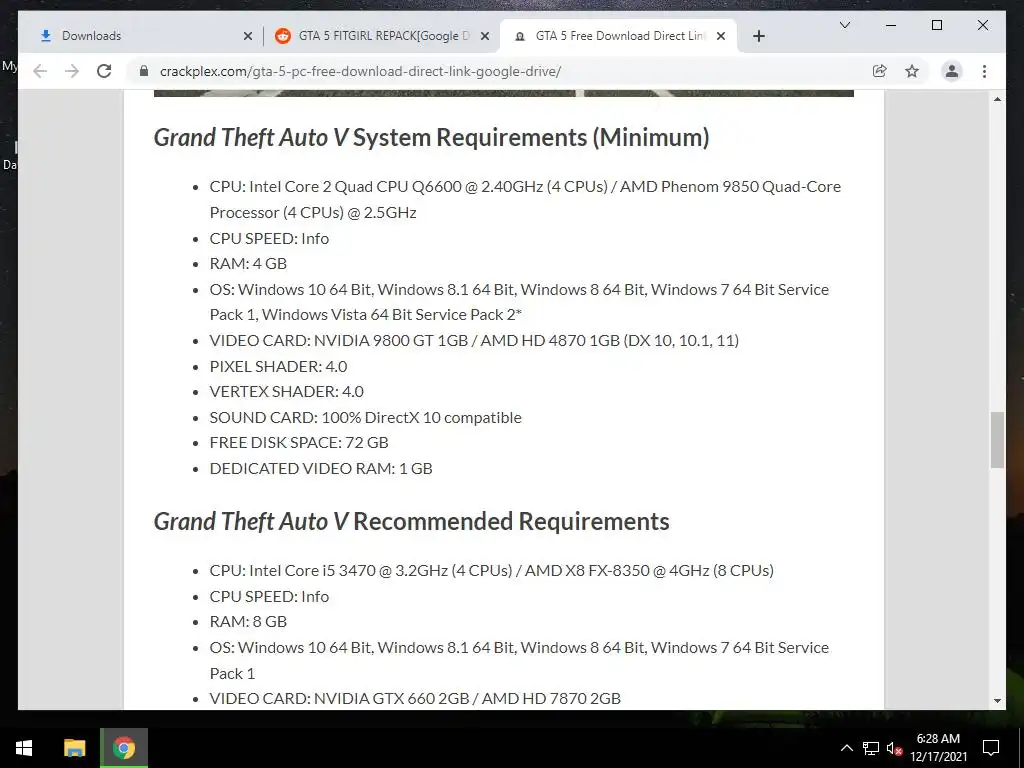Open the Chrome profile avatar menu
The image size is (1024, 768).
click(952, 71)
